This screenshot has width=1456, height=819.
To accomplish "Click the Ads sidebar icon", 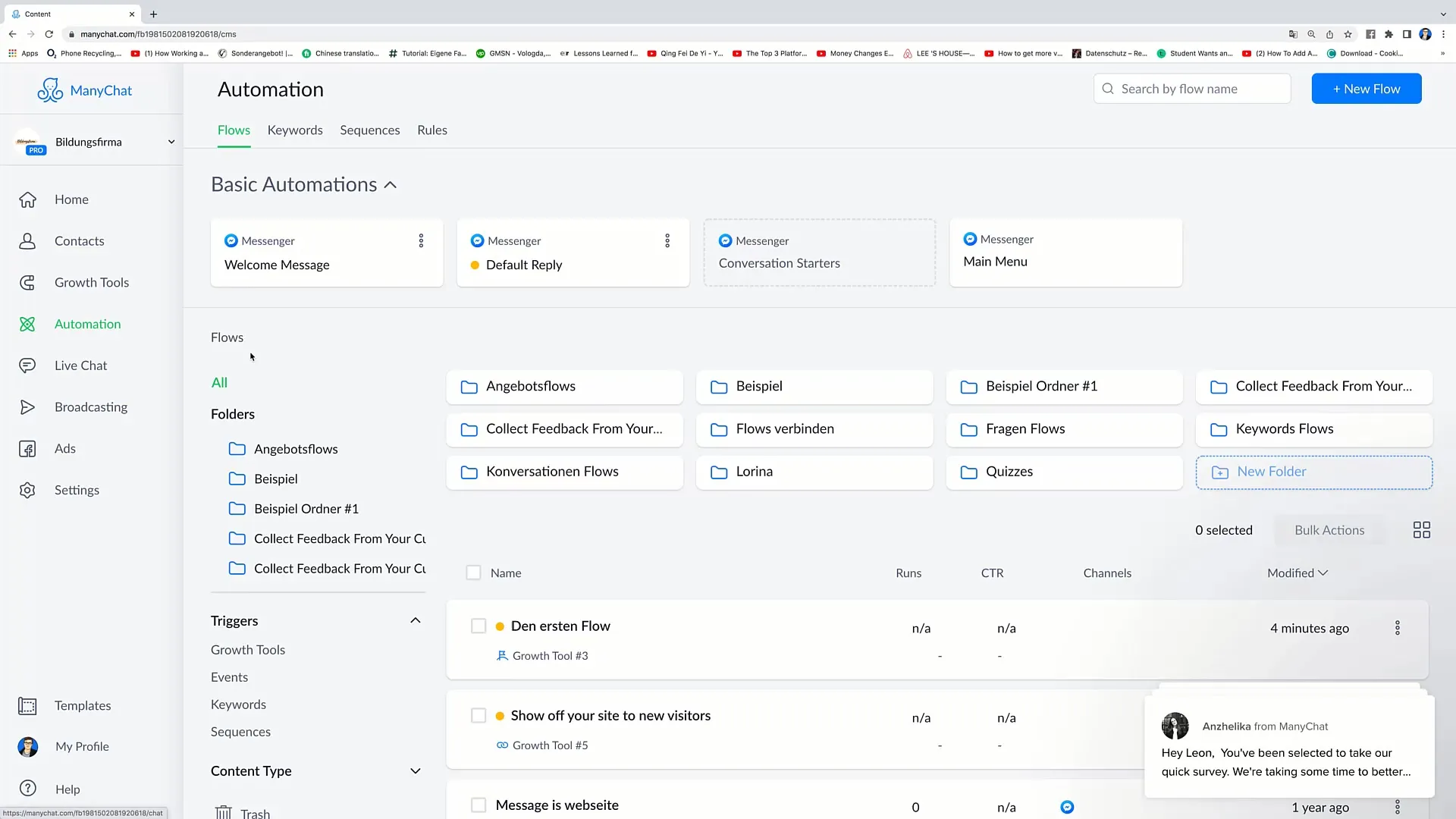I will 27,449.
